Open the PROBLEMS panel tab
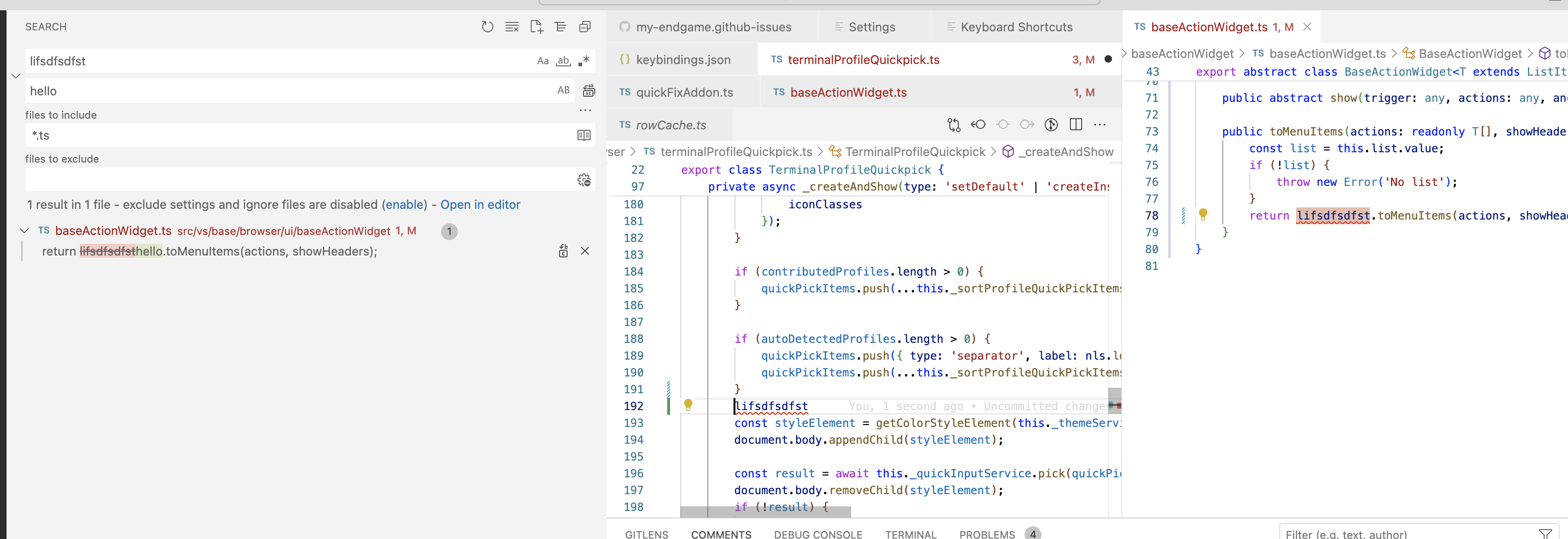Image resolution: width=1568 pixels, height=539 pixels. [x=987, y=534]
